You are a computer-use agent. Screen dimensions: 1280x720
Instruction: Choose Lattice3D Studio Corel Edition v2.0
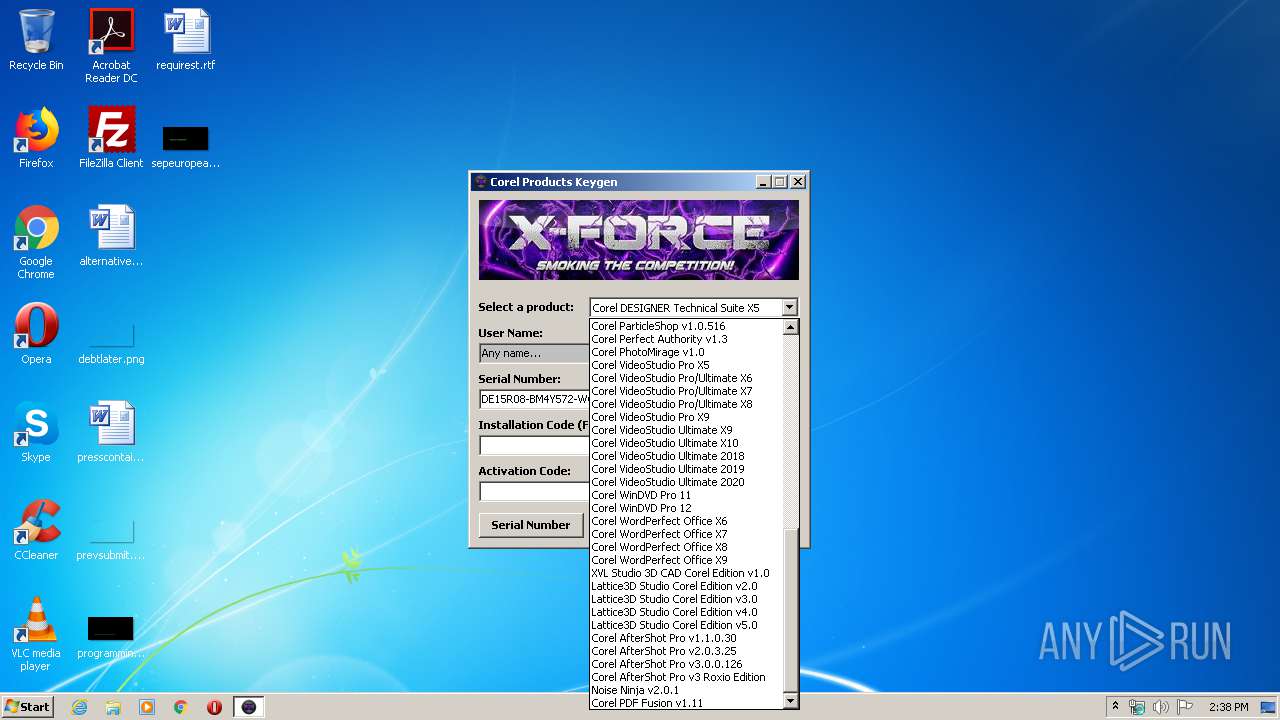pyautogui.click(x=686, y=586)
